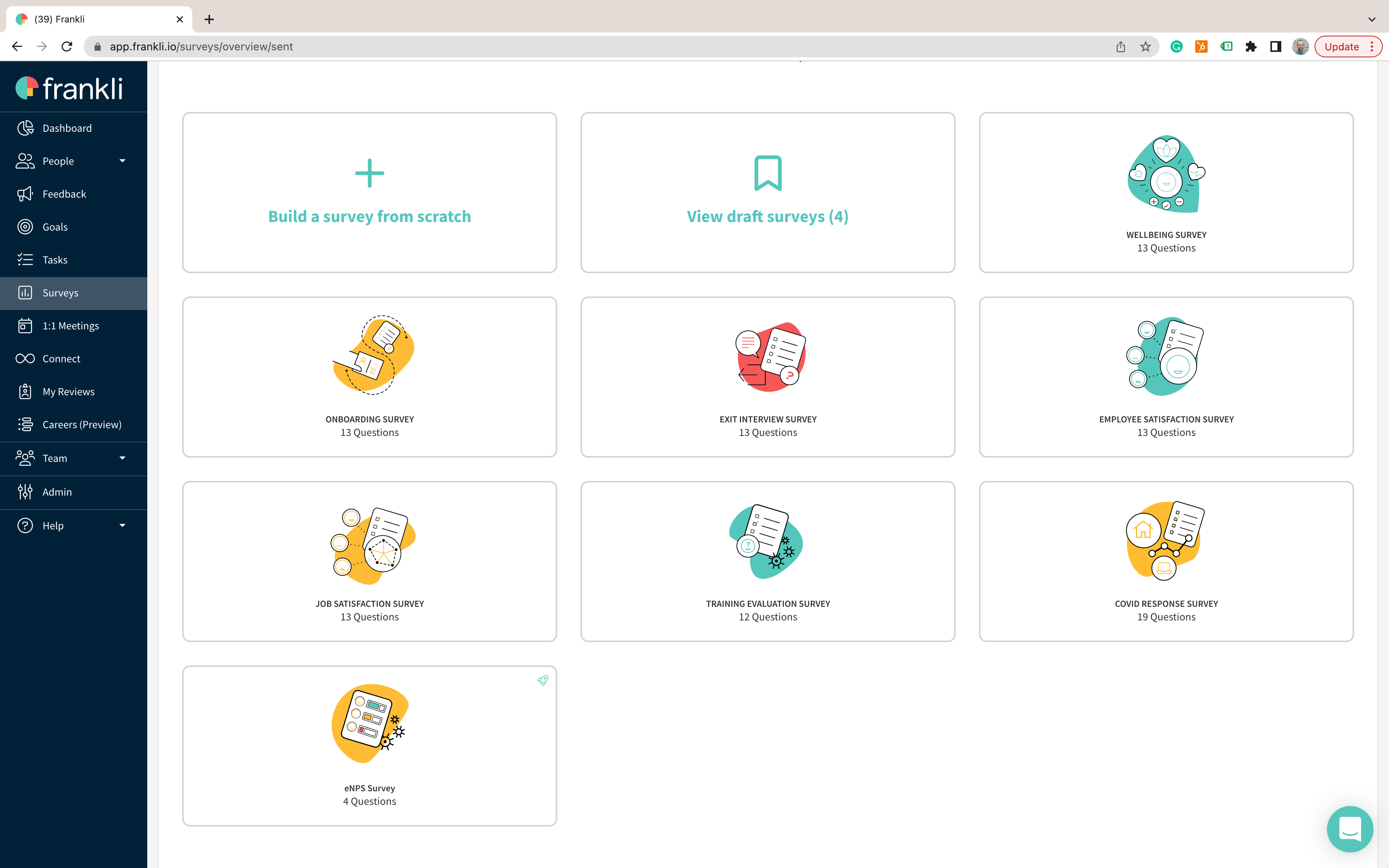1389x868 pixels.
Task: Click the bookmark draft surveys icon
Action: pyautogui.click(x=768, y=173)
